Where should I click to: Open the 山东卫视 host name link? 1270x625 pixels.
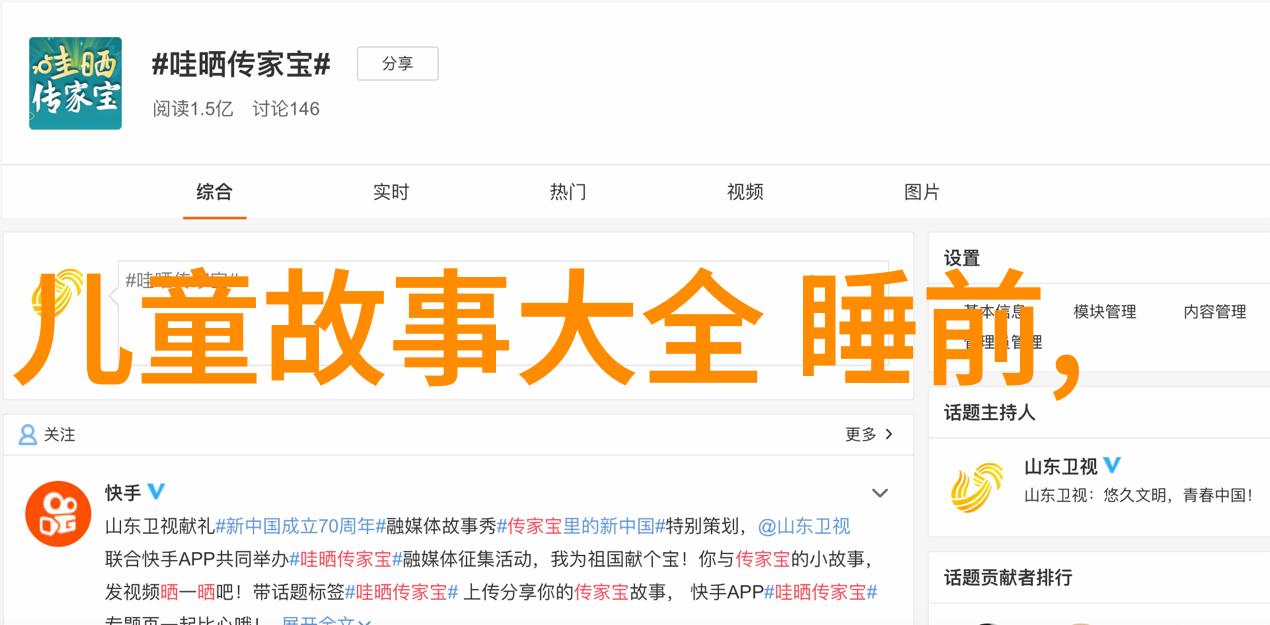pyautogui.click(x=1061, y=467)
